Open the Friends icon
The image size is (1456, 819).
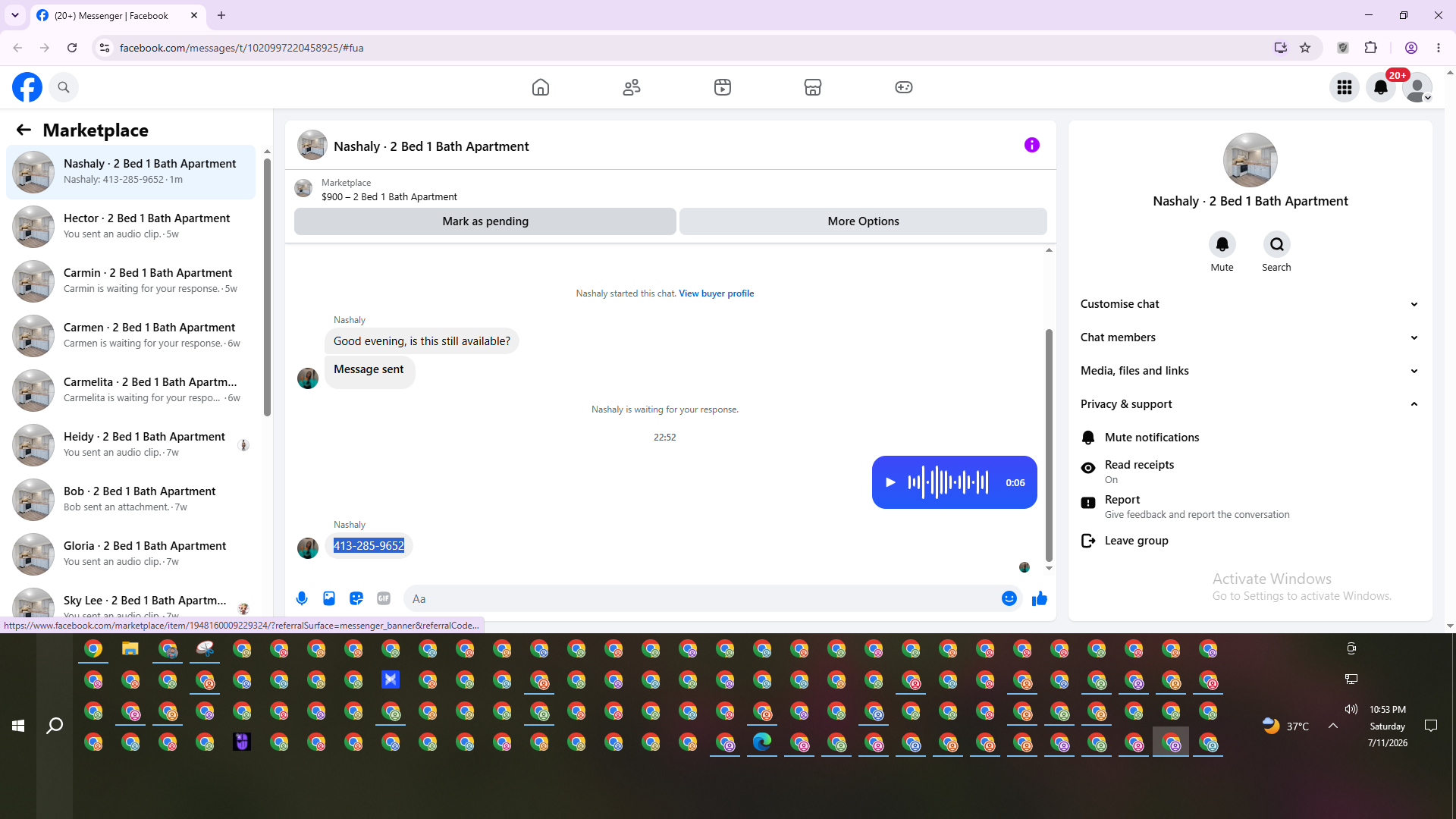[632, 87]
